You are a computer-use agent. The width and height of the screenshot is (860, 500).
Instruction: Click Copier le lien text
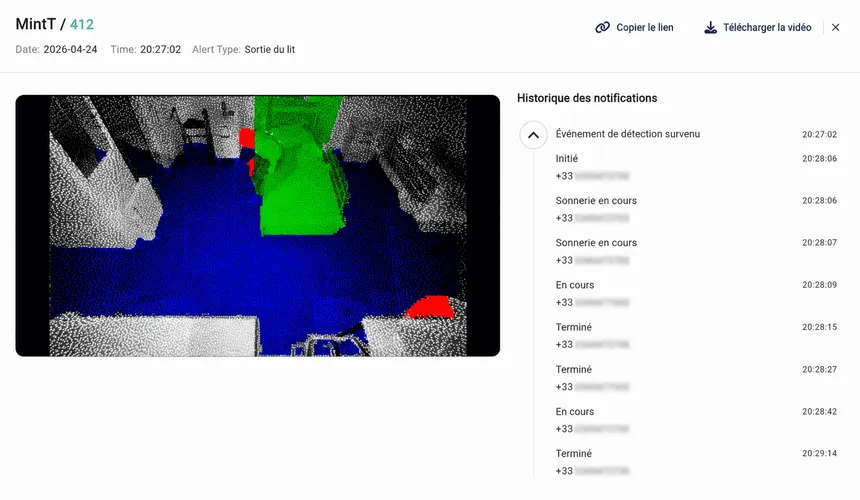(x=644, y=27)
